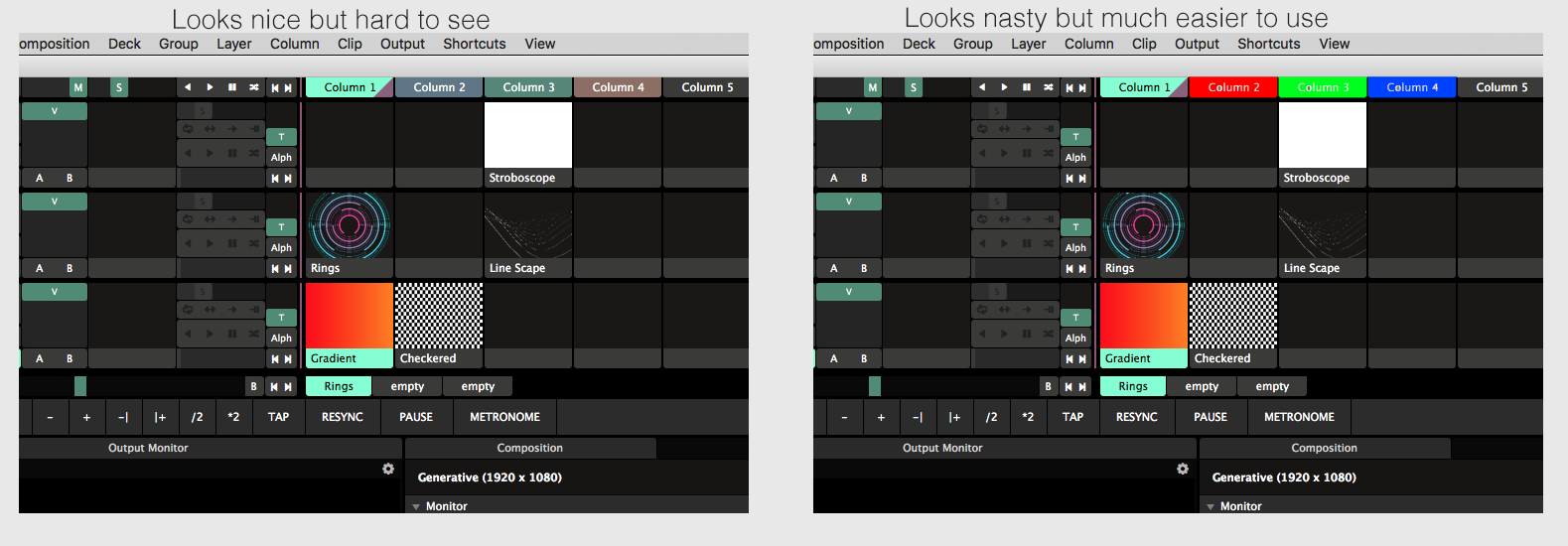Trigger the Gradient clip in the right screenshot
The image size is (1568, 546).
click(1144, 317)
